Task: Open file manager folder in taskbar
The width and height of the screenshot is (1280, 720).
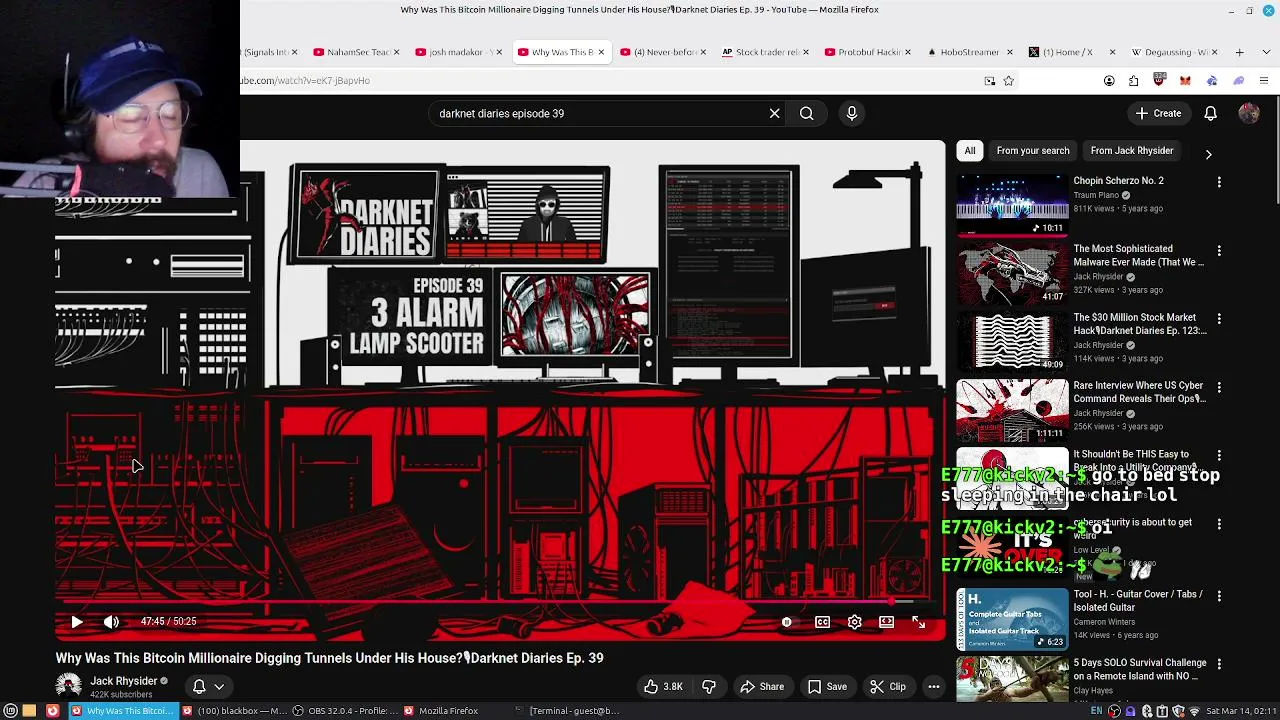Action: point(29,711)
